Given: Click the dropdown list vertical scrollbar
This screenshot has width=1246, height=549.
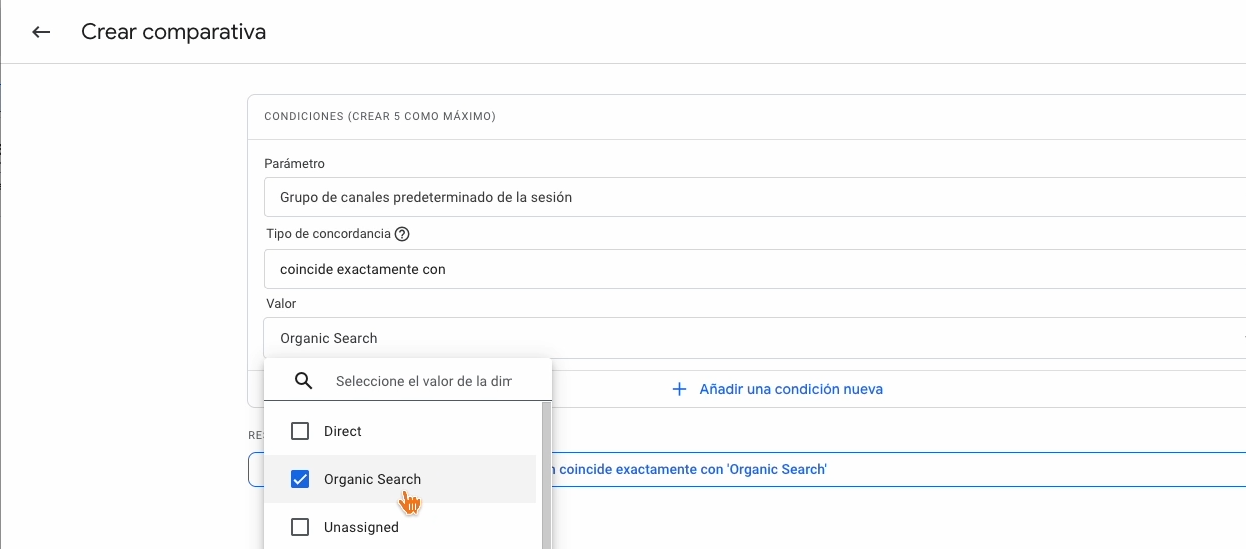Looking at the screenshot, I should coord(546,475).
